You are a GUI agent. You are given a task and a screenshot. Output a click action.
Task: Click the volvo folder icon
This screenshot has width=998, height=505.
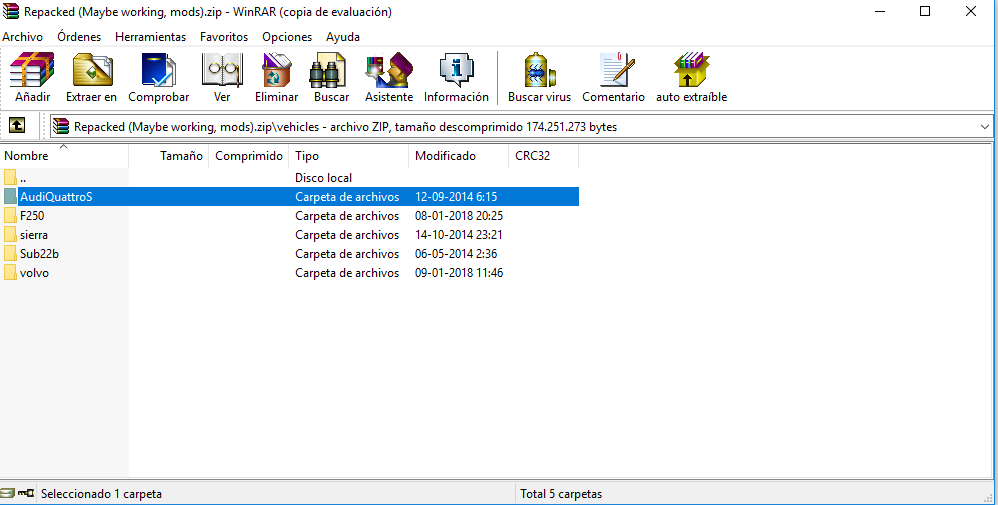click(10, 273)
